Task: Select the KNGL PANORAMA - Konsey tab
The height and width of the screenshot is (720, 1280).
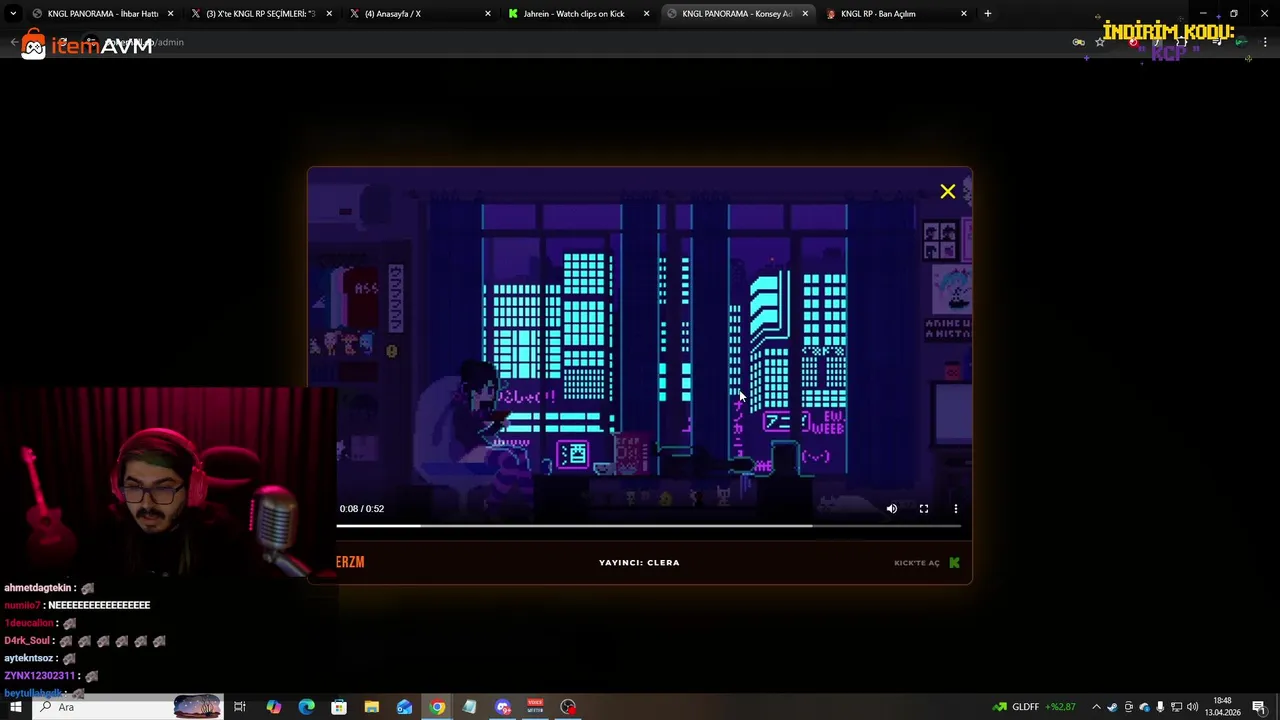Action: [736, 14]
